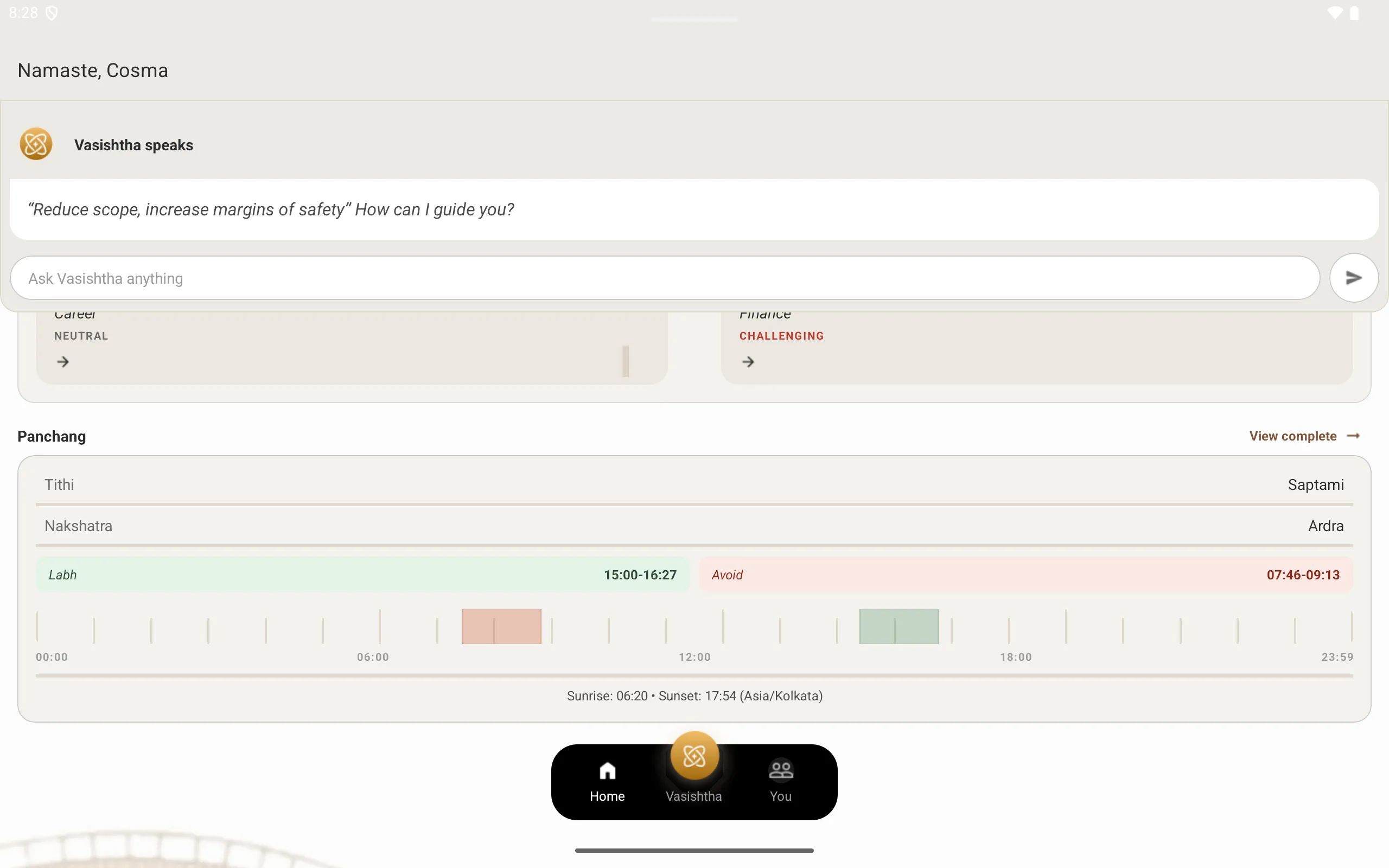Click the shield icon in status bar
The height and width of the screenshot is (868, 1389).
(52, 12)
